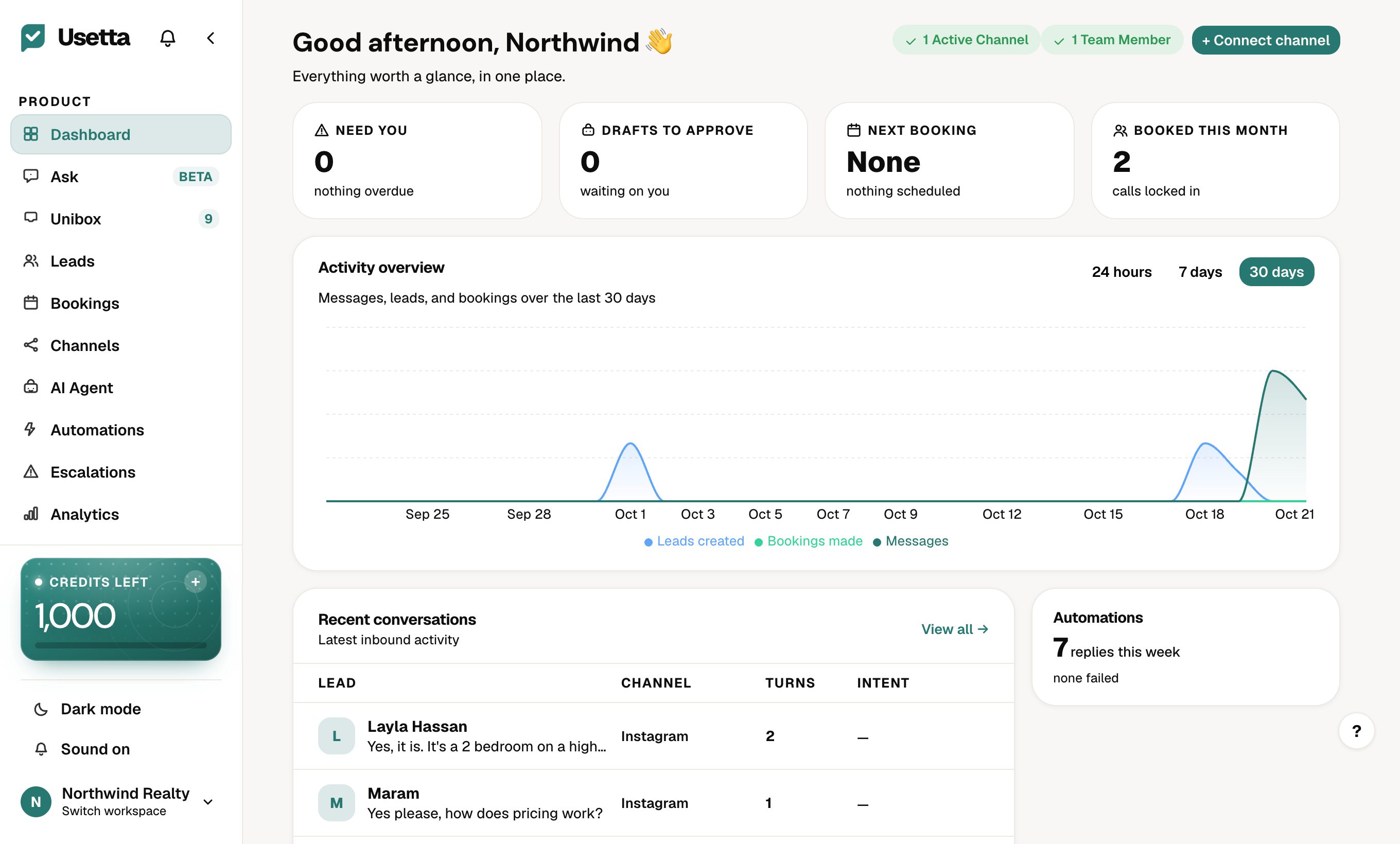
Task: Open the Automations replies this week card
Action: 1185,647
